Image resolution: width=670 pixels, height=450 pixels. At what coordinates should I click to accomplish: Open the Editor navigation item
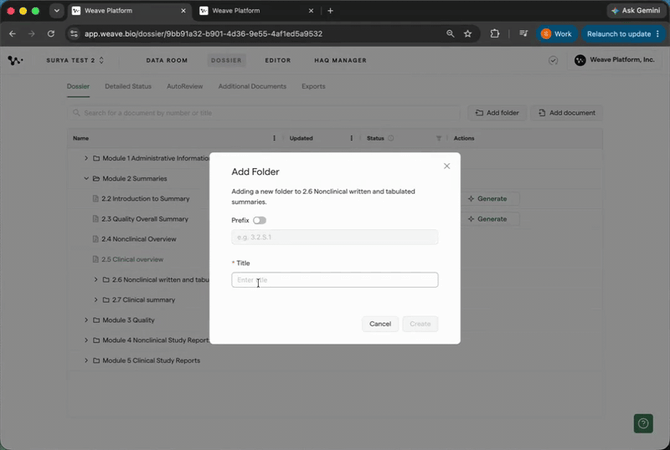coord(278,60)
